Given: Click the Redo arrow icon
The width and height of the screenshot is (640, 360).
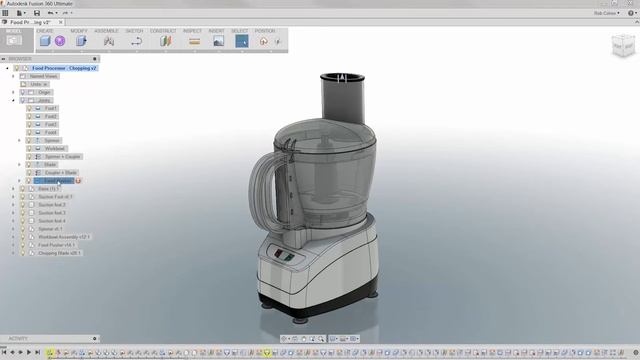Looking at the screenshot, I should [x=65, y=13].
